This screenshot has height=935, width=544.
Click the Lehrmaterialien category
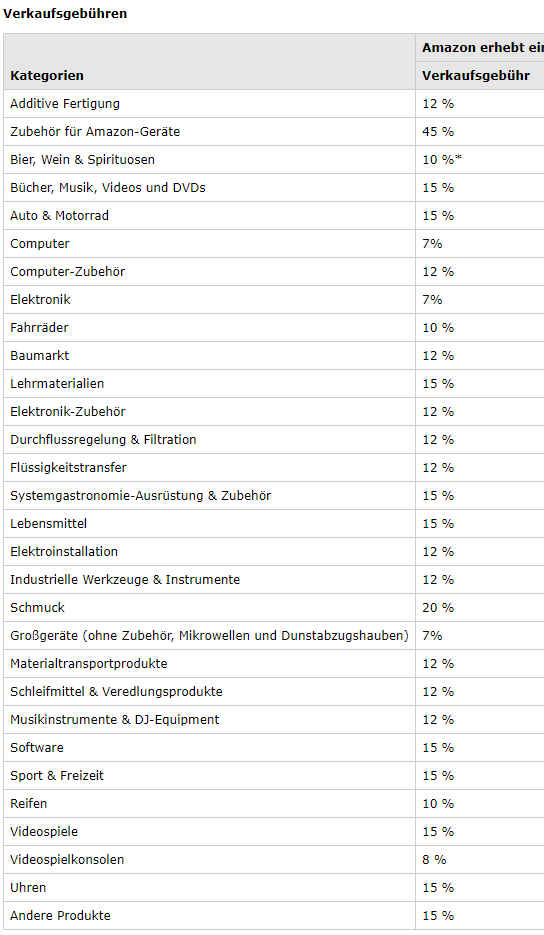(57, 384)
